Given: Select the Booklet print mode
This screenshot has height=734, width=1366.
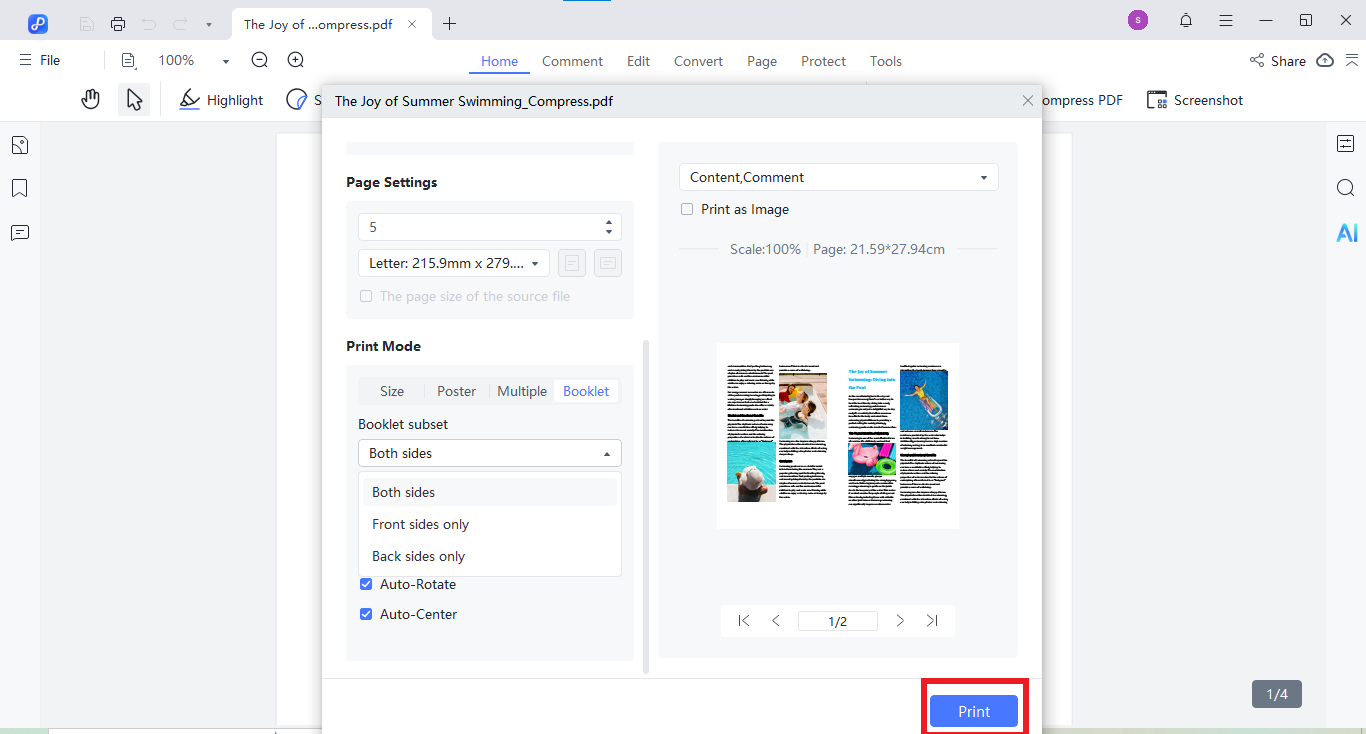Looking at the screenshot, I should [x=586, y=391].
